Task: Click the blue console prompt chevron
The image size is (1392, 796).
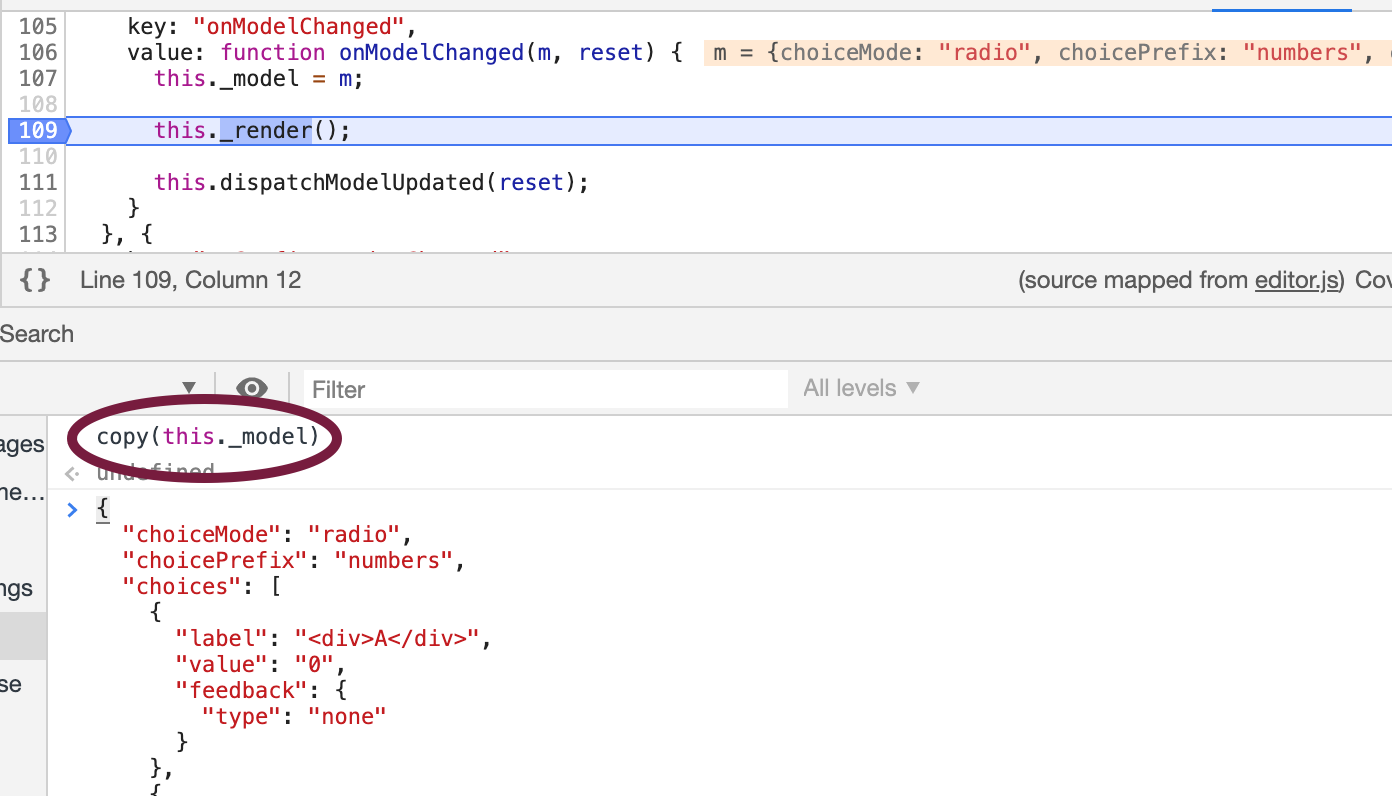Action: coord(71,510)
